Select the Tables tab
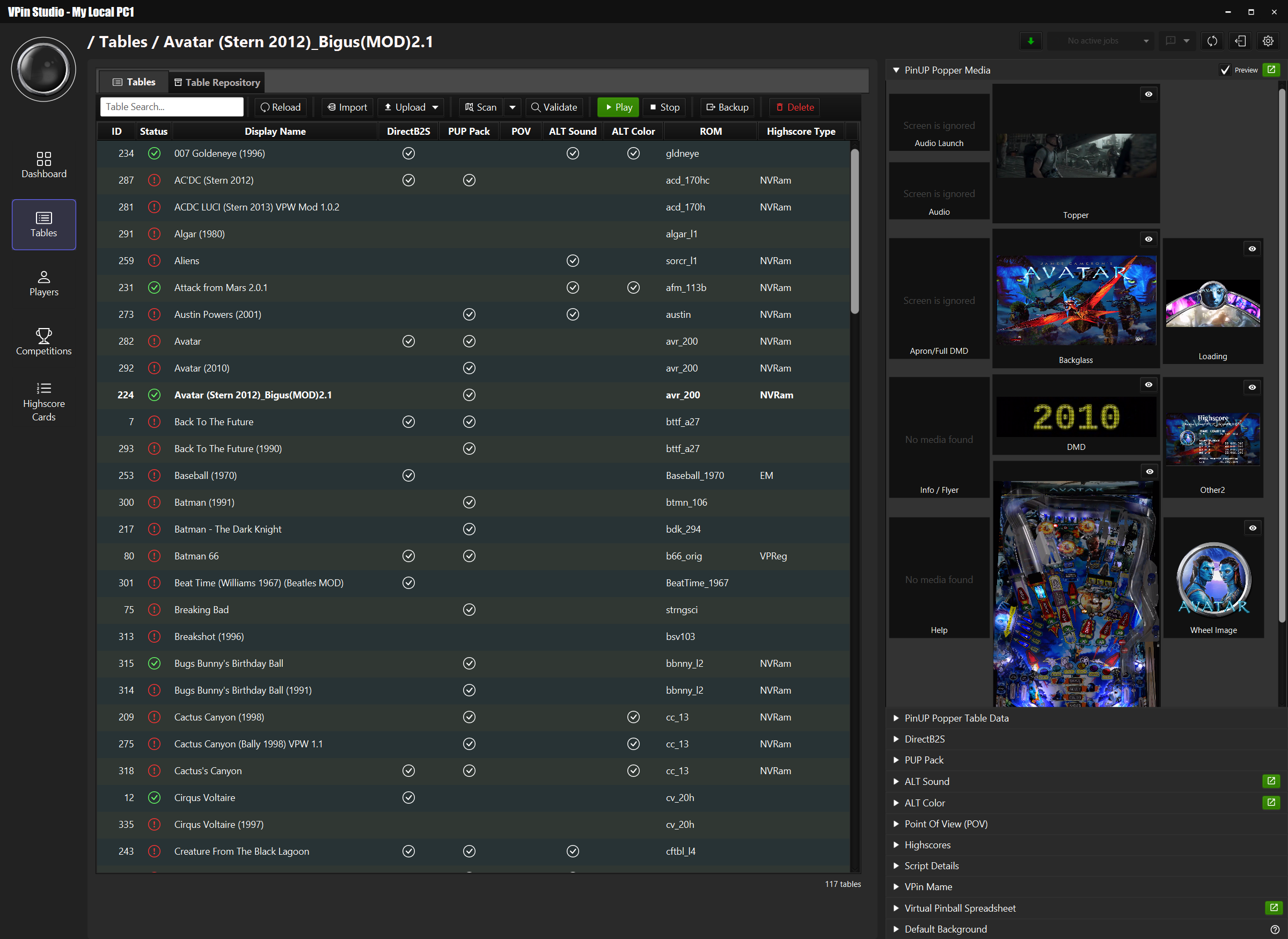This screenshot has width=1288, height=939. [134, 83]
